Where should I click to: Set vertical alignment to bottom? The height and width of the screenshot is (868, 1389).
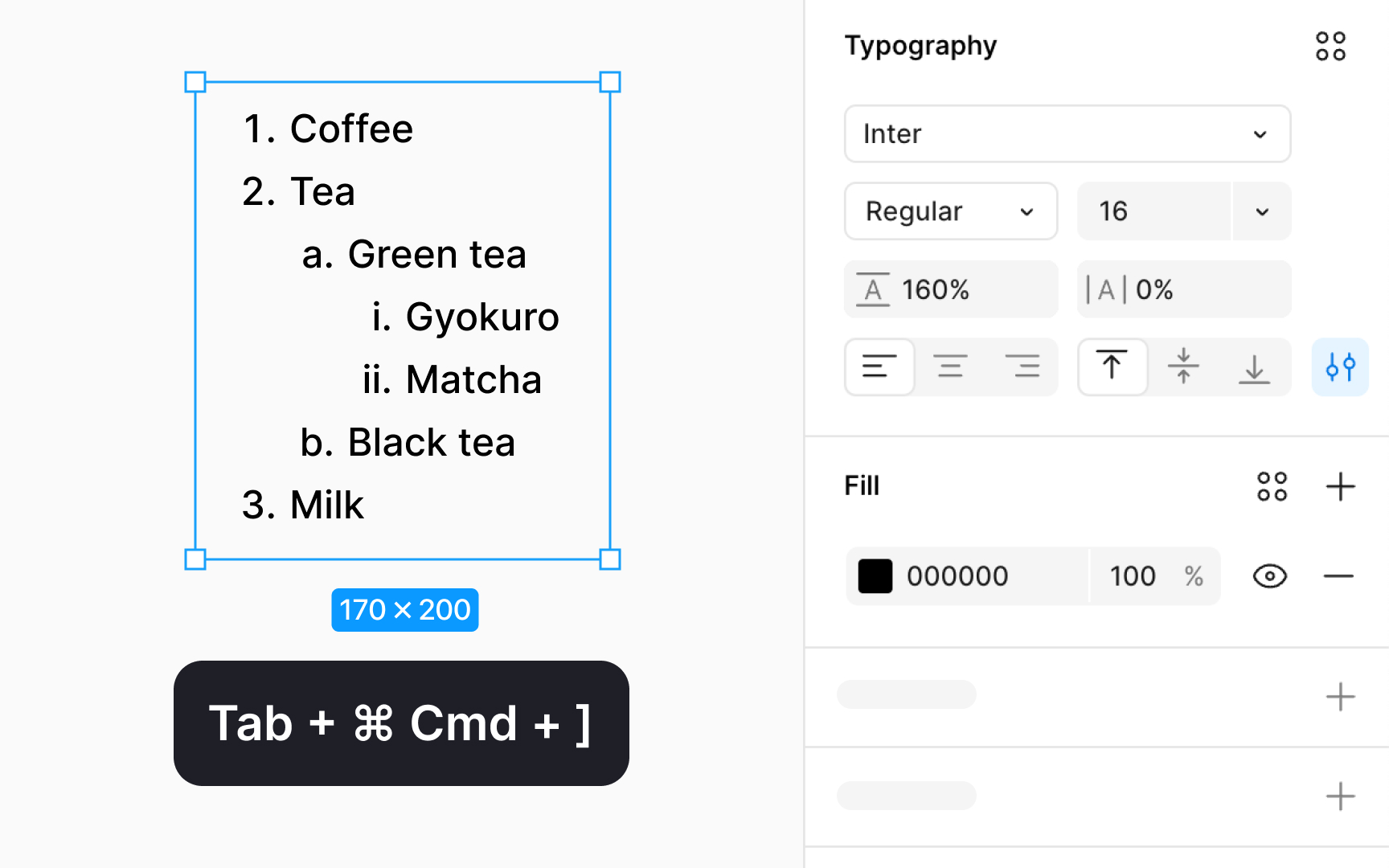pyautogui.click(x=1254, y=367)
